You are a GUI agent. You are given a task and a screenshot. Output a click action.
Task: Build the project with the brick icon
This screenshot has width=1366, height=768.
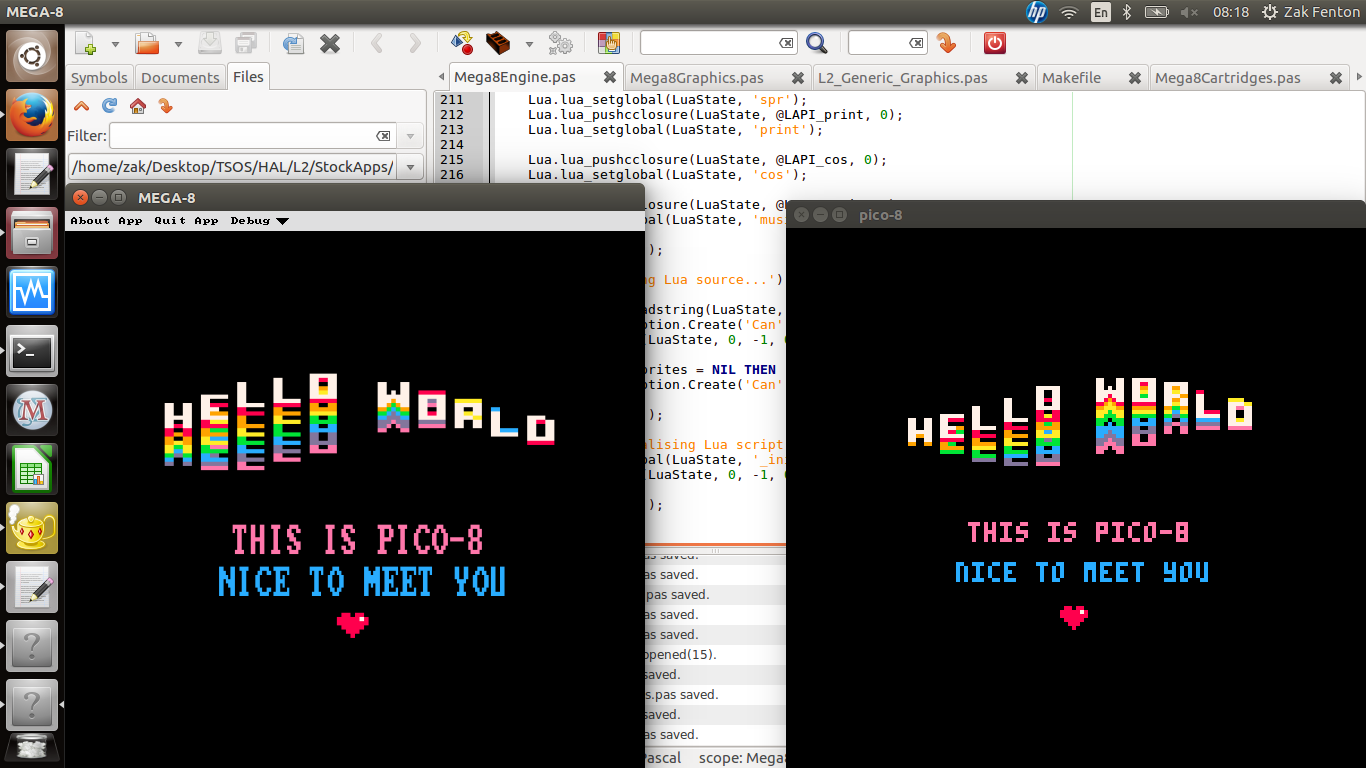point(498,43)
